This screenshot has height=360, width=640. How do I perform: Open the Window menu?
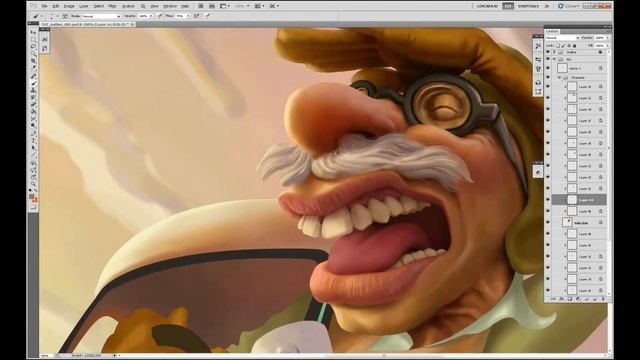coord(170,6)
